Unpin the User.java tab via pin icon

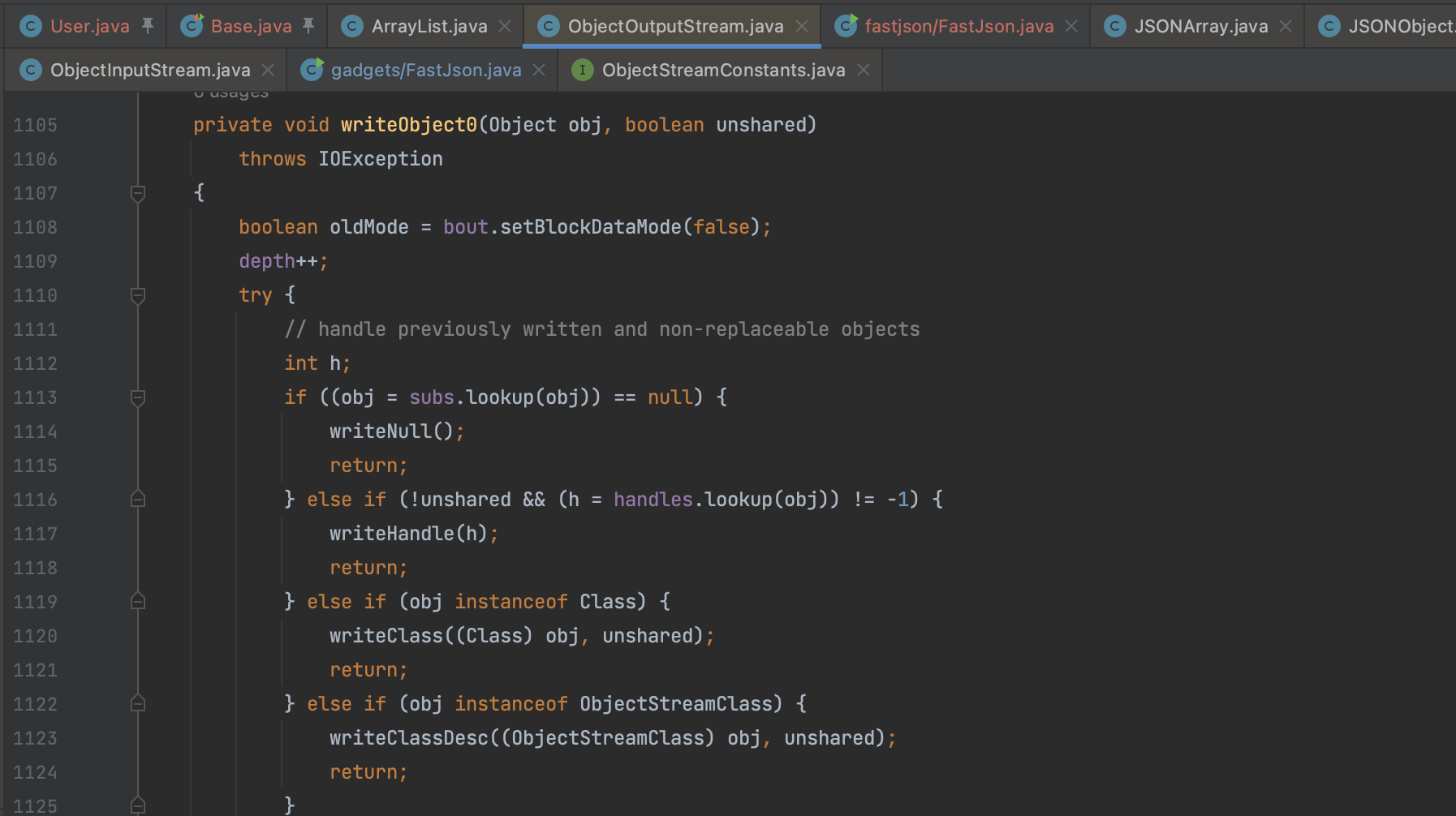pos(147,26)
